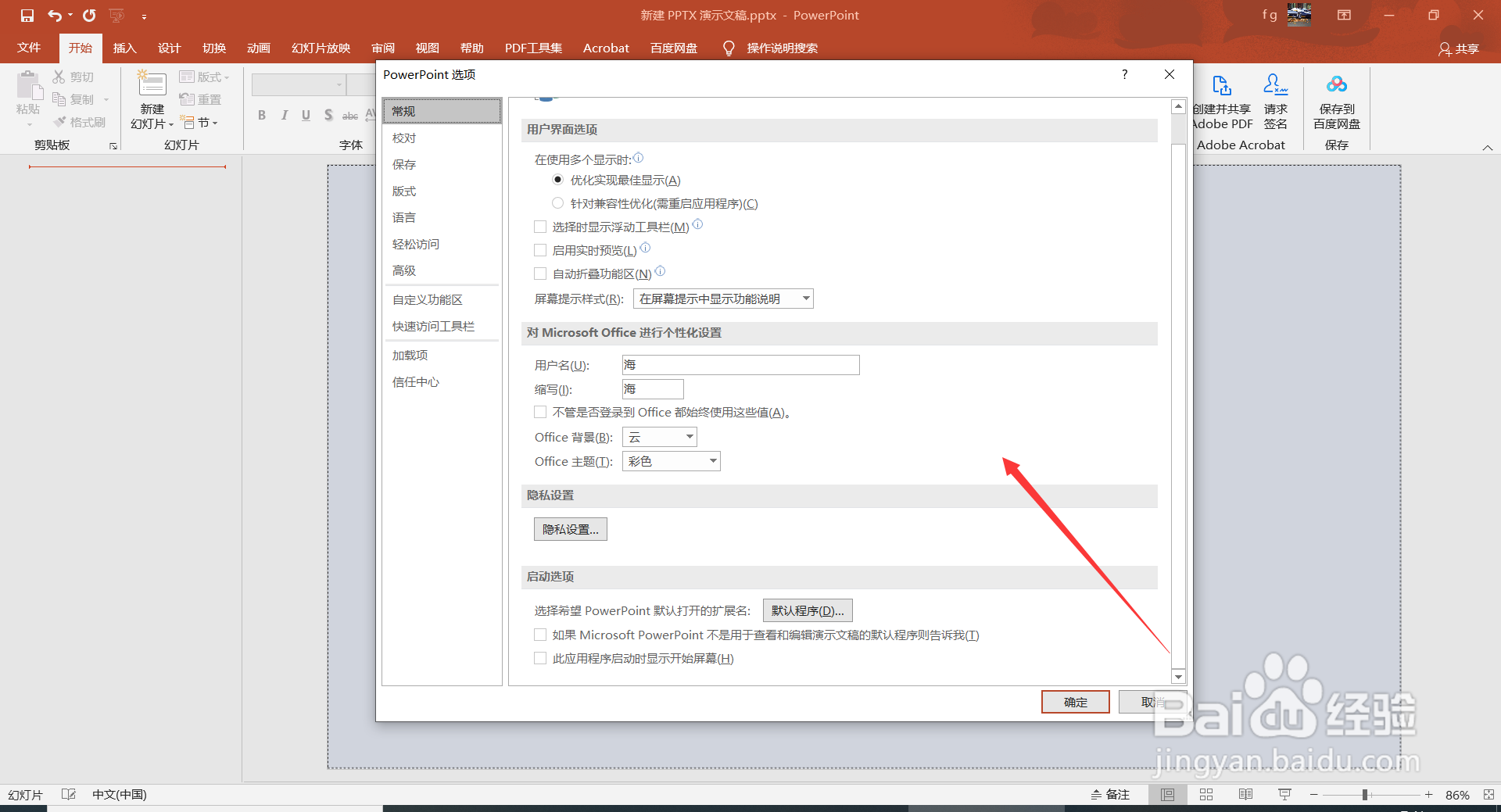Open Ribbon Display Options icon in title bar
This screenshot has width=1501, height=812.
[x=1344, y=16]
